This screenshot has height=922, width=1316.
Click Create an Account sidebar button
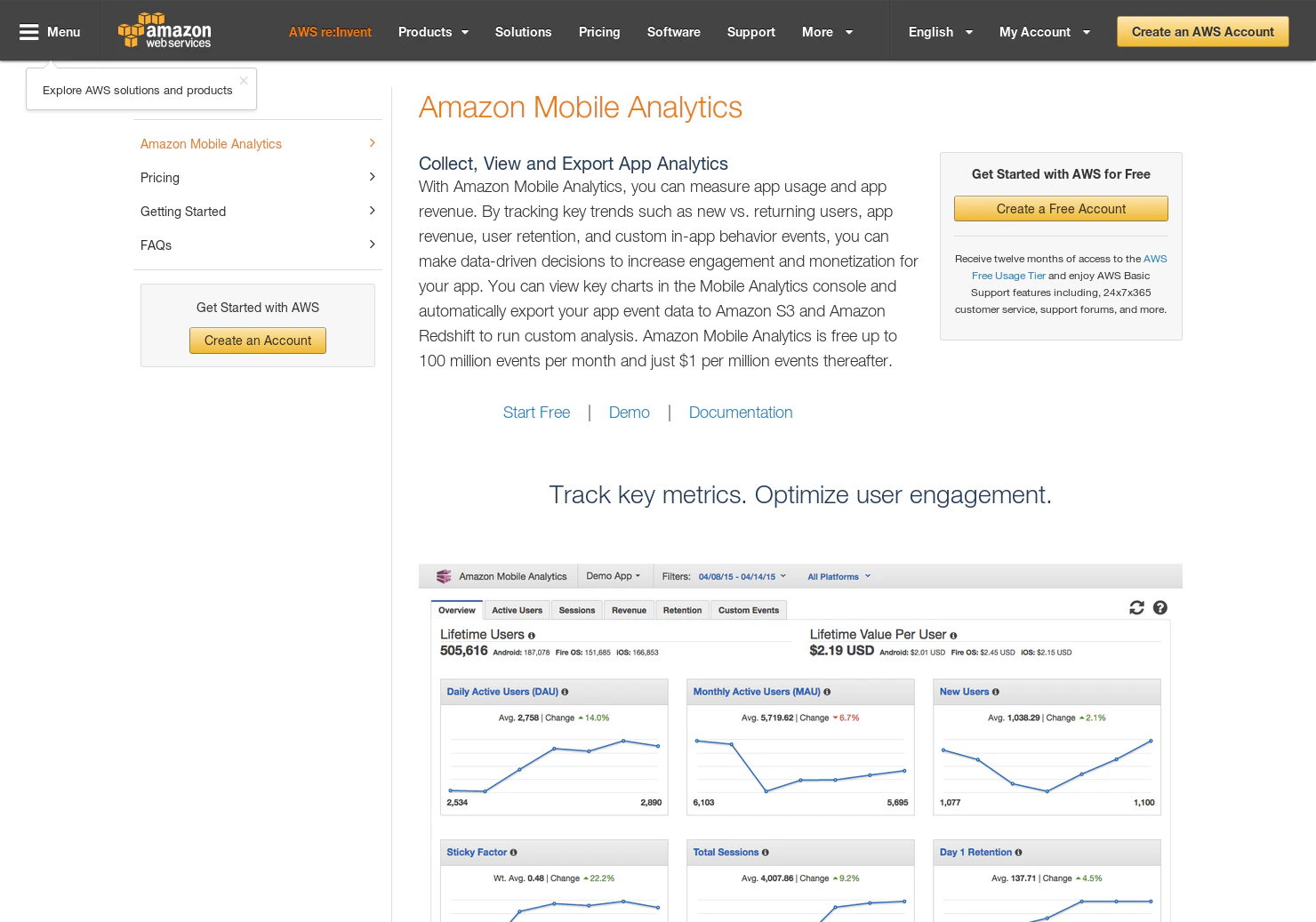point(258,341)
